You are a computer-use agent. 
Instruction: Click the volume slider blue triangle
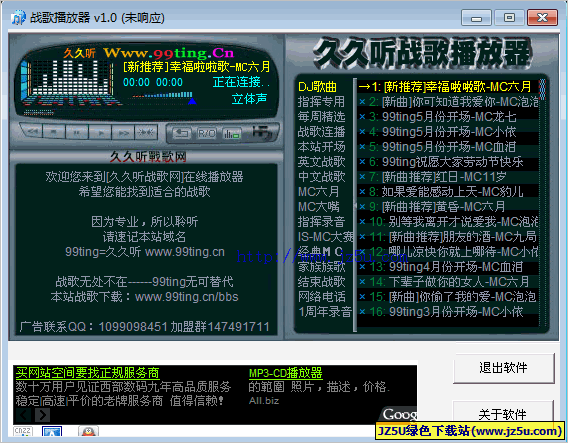(192, 101)
